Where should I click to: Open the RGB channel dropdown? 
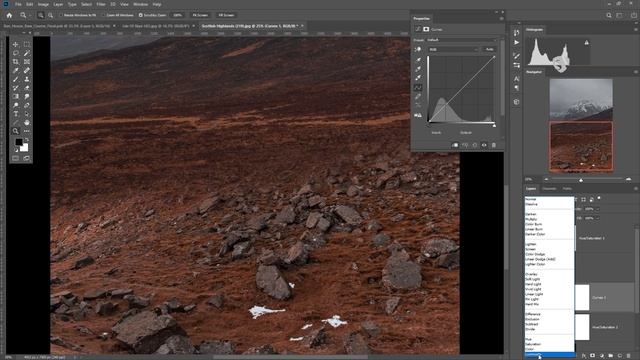click(453, 49)
